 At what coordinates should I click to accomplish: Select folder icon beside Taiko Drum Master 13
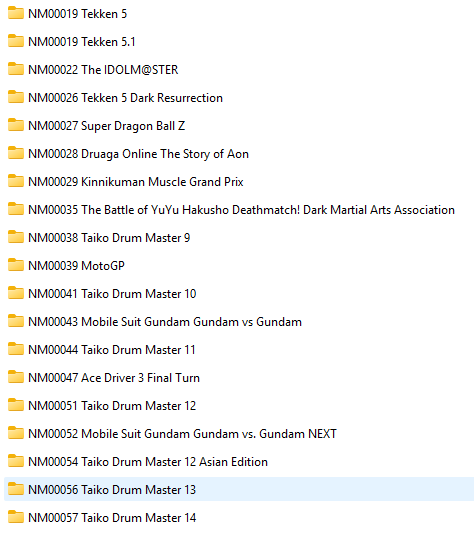[16, 489]
